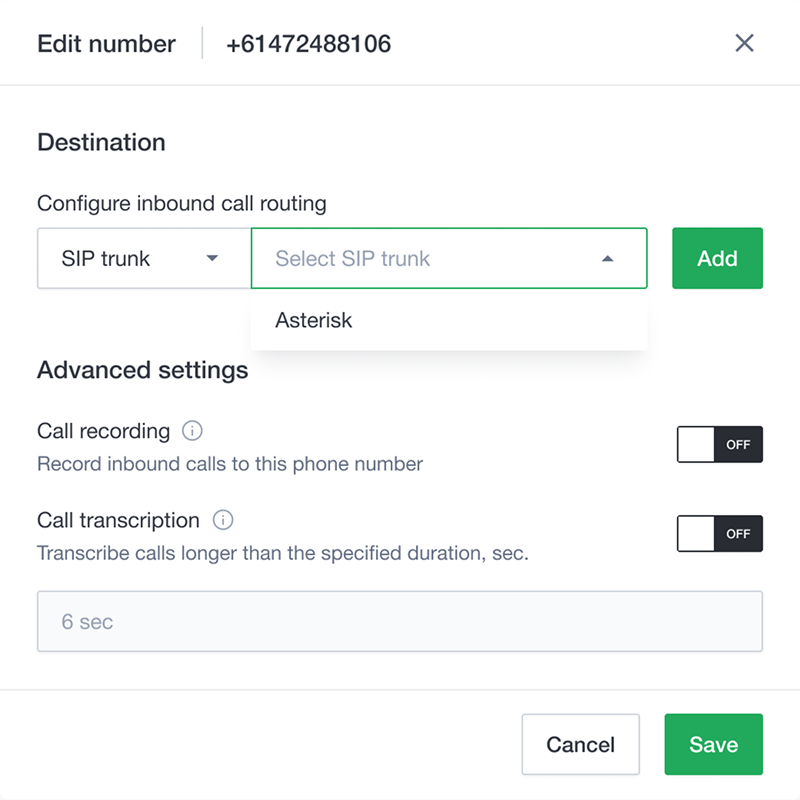800x800 pixels.
Task: Click the SIP trunk dropdown caret
Action: pos(213,258)
